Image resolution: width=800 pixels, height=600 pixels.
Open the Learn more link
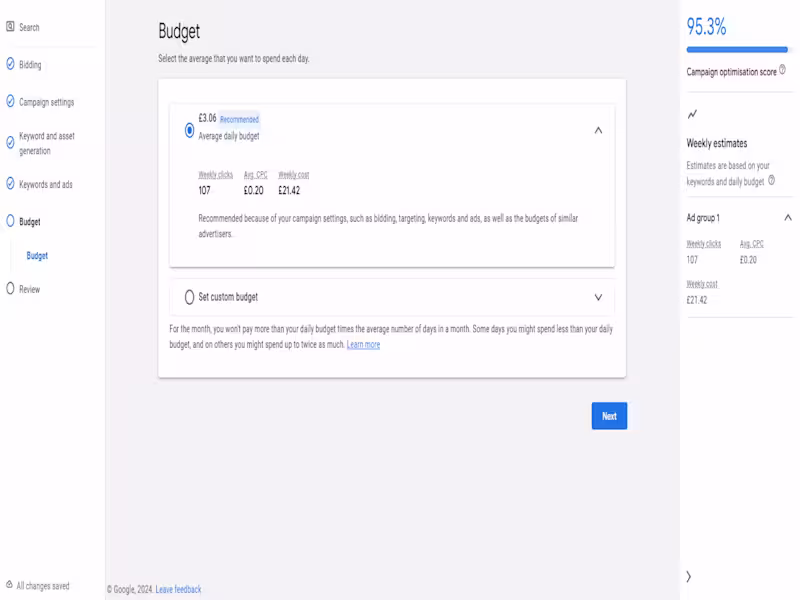363,344
